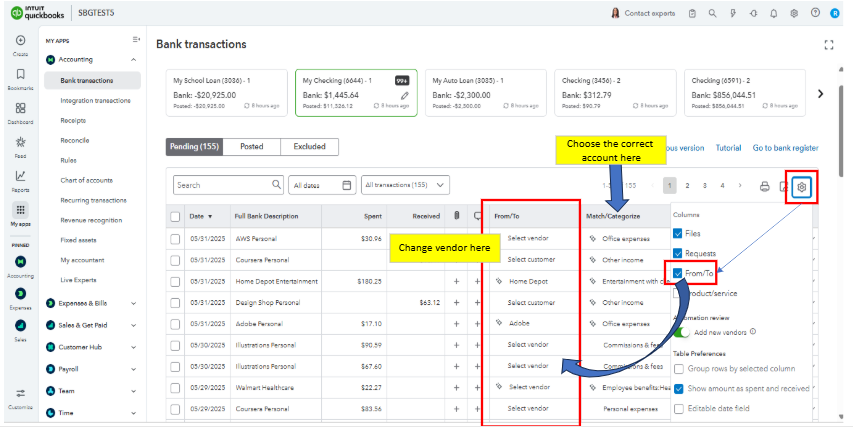Open the All transactions (155) dropdown
The width and height of the screenshot is (853, 427).
coord(405,185)
